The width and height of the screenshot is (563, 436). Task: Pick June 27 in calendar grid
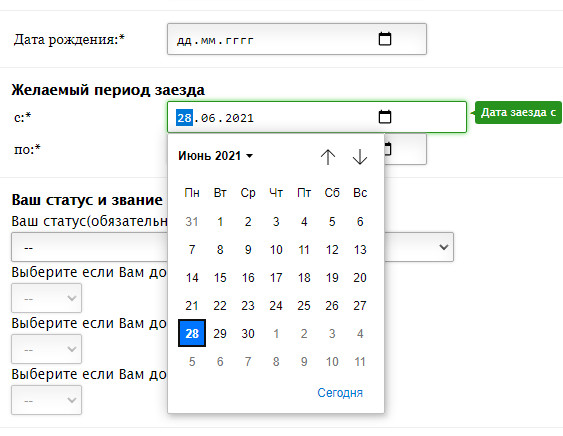pos(360,305)
